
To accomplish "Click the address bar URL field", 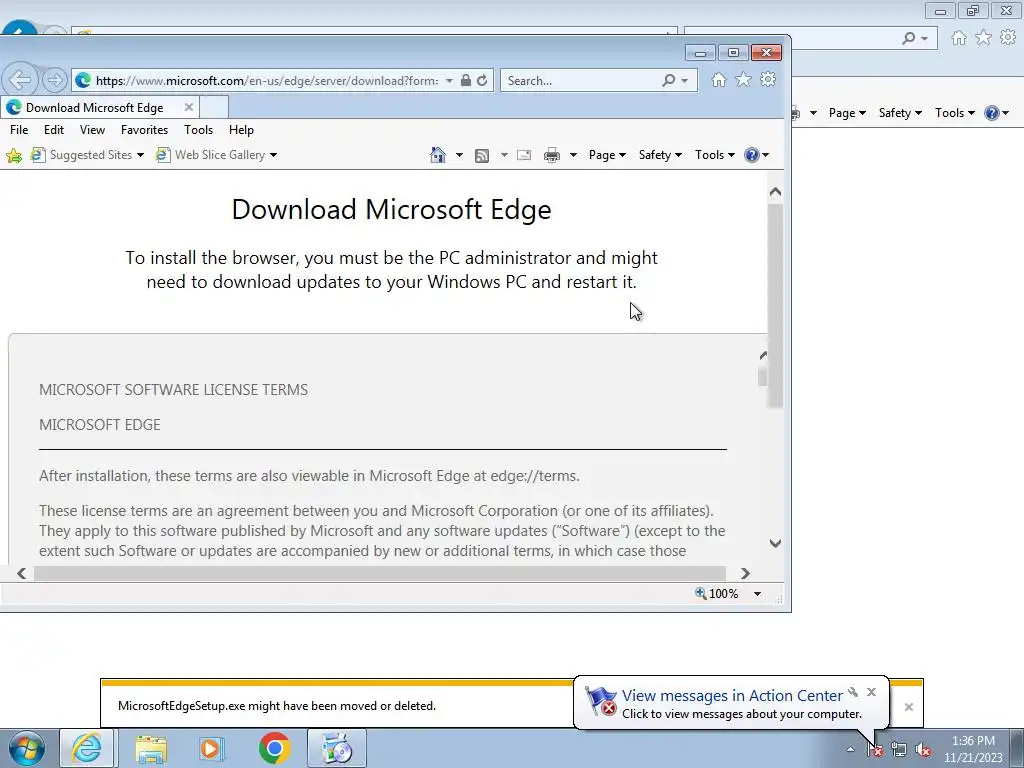I will pyautogui.click(x=267, y=80).
